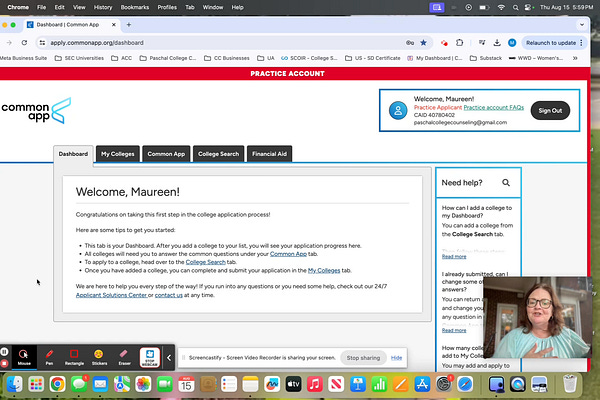The width and height of the screenshot is (600, 400).
Task: Open the Bookmarks menu in menu bar
Action: pos(135,7)
